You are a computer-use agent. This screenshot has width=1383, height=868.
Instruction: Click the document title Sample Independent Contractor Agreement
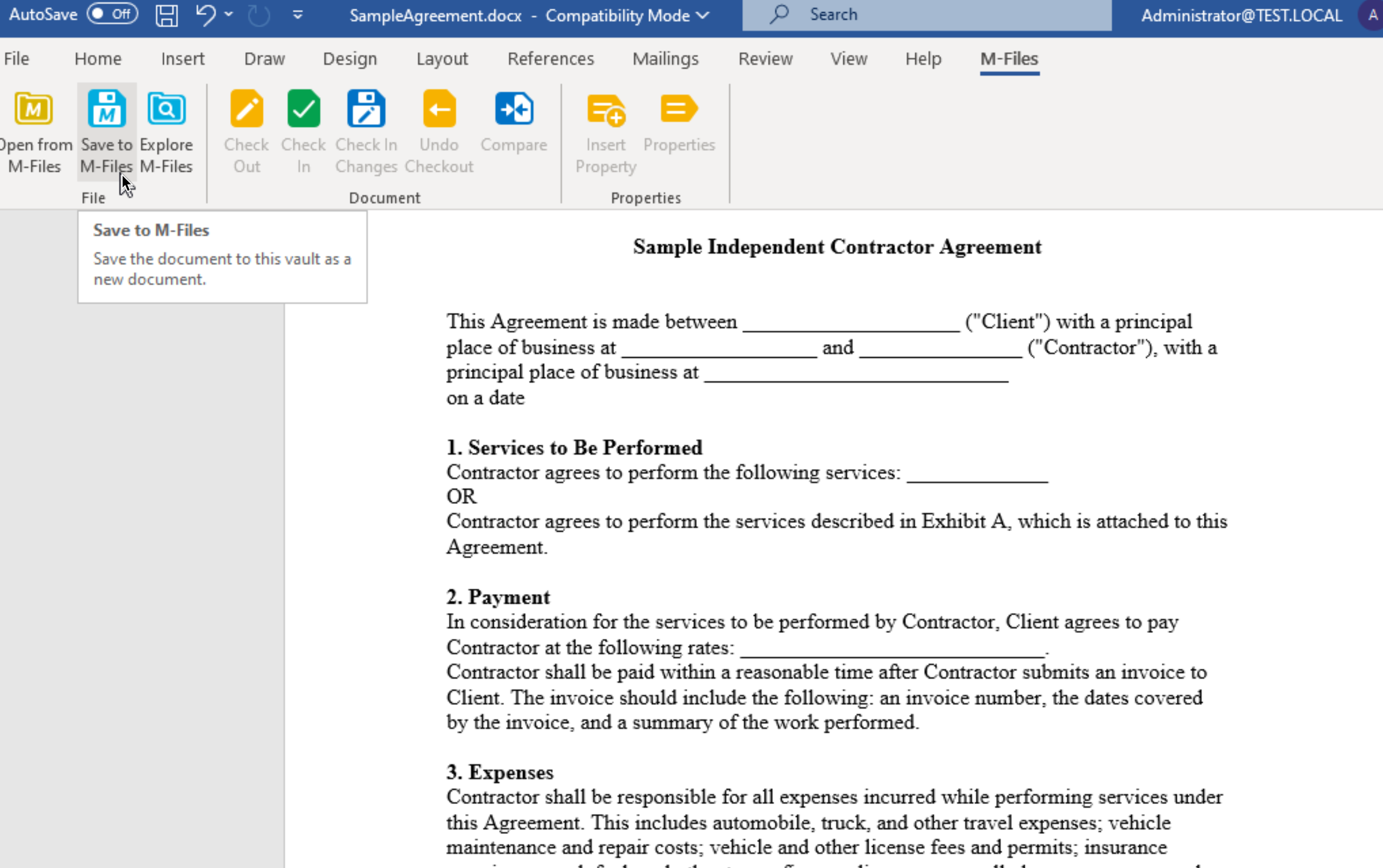pos(837,247)
